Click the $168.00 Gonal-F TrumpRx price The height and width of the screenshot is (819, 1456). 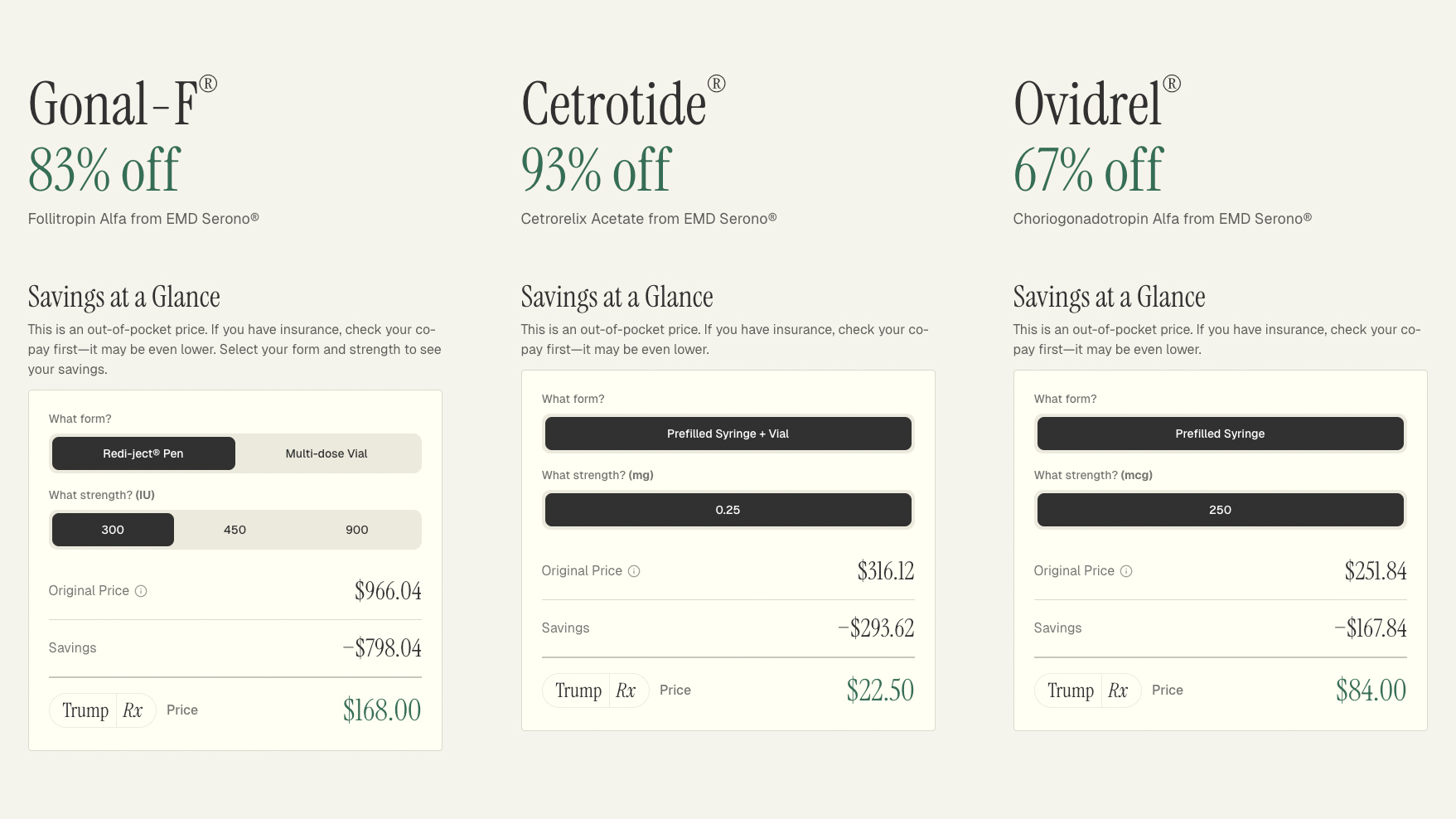pos(382,710)
